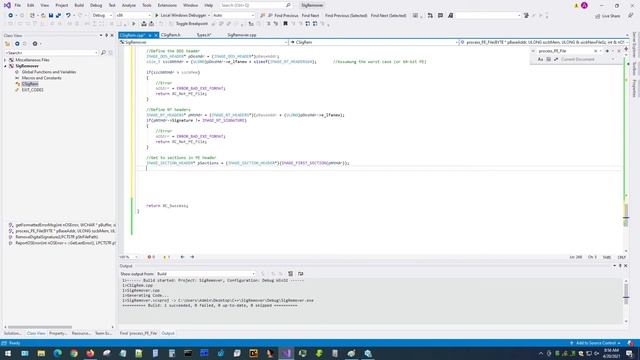Open the process_PE_File member dropdown
The height and width of the screenshot is (360, 640).
coord(544,42)
